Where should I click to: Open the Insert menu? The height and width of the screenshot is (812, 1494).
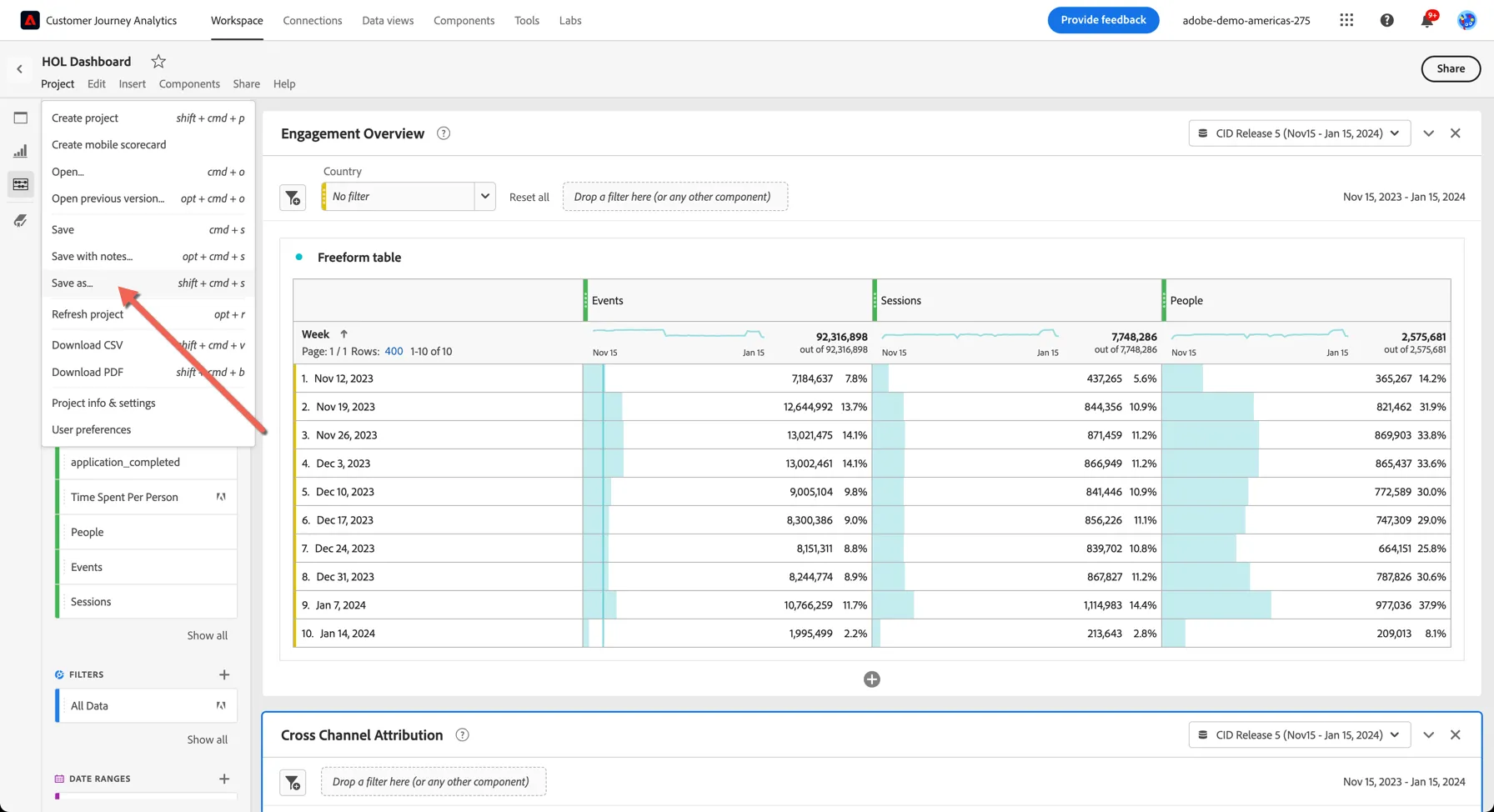click(x=132, y=84)
